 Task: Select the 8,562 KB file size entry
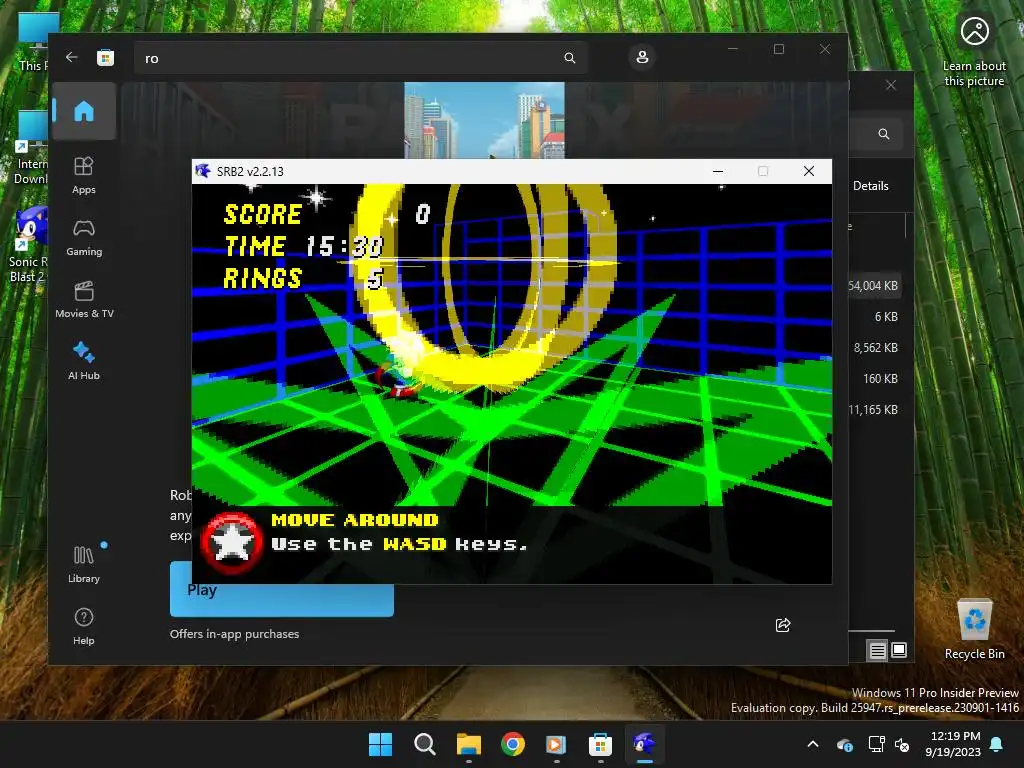(876, 348)
